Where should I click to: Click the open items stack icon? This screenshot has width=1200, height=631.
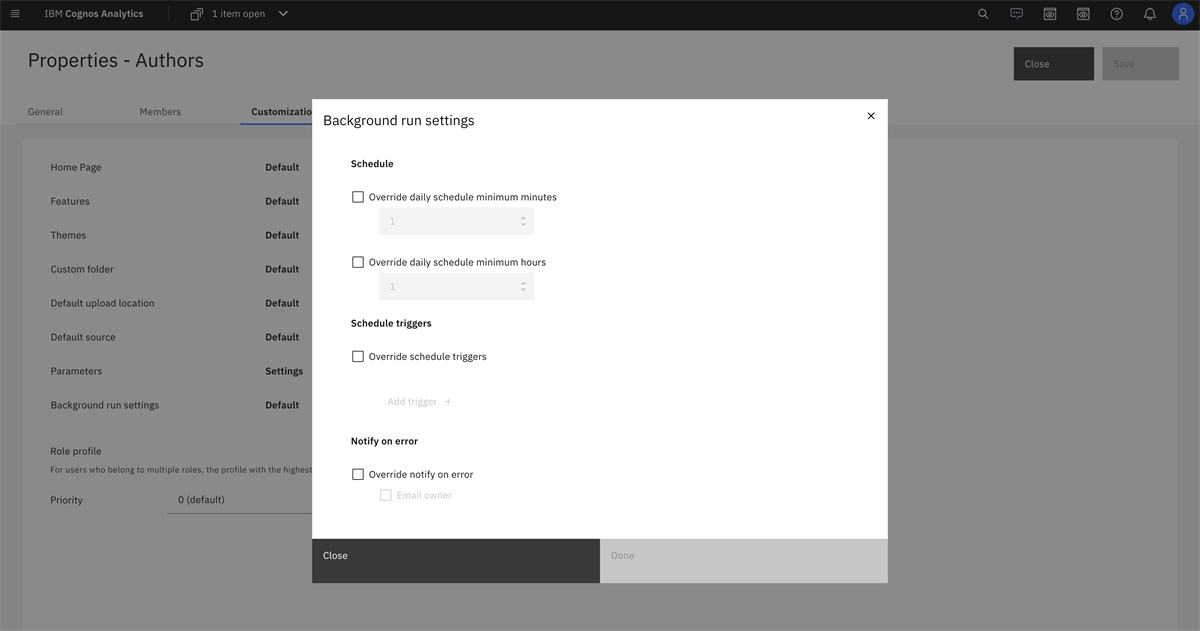click(196, 14)
